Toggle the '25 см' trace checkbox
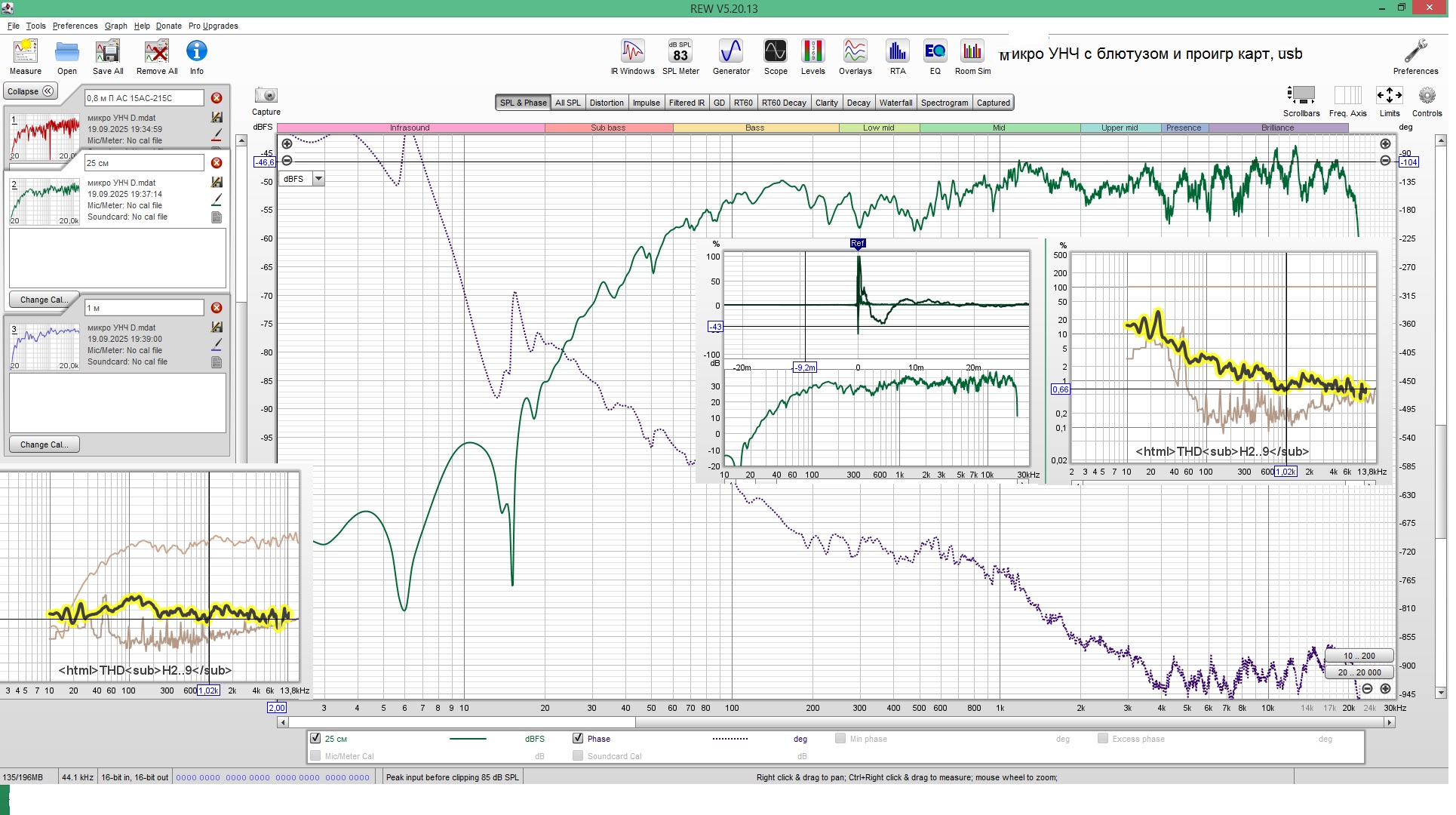Screen dimensions: 1456x815 tap(316, 739)
